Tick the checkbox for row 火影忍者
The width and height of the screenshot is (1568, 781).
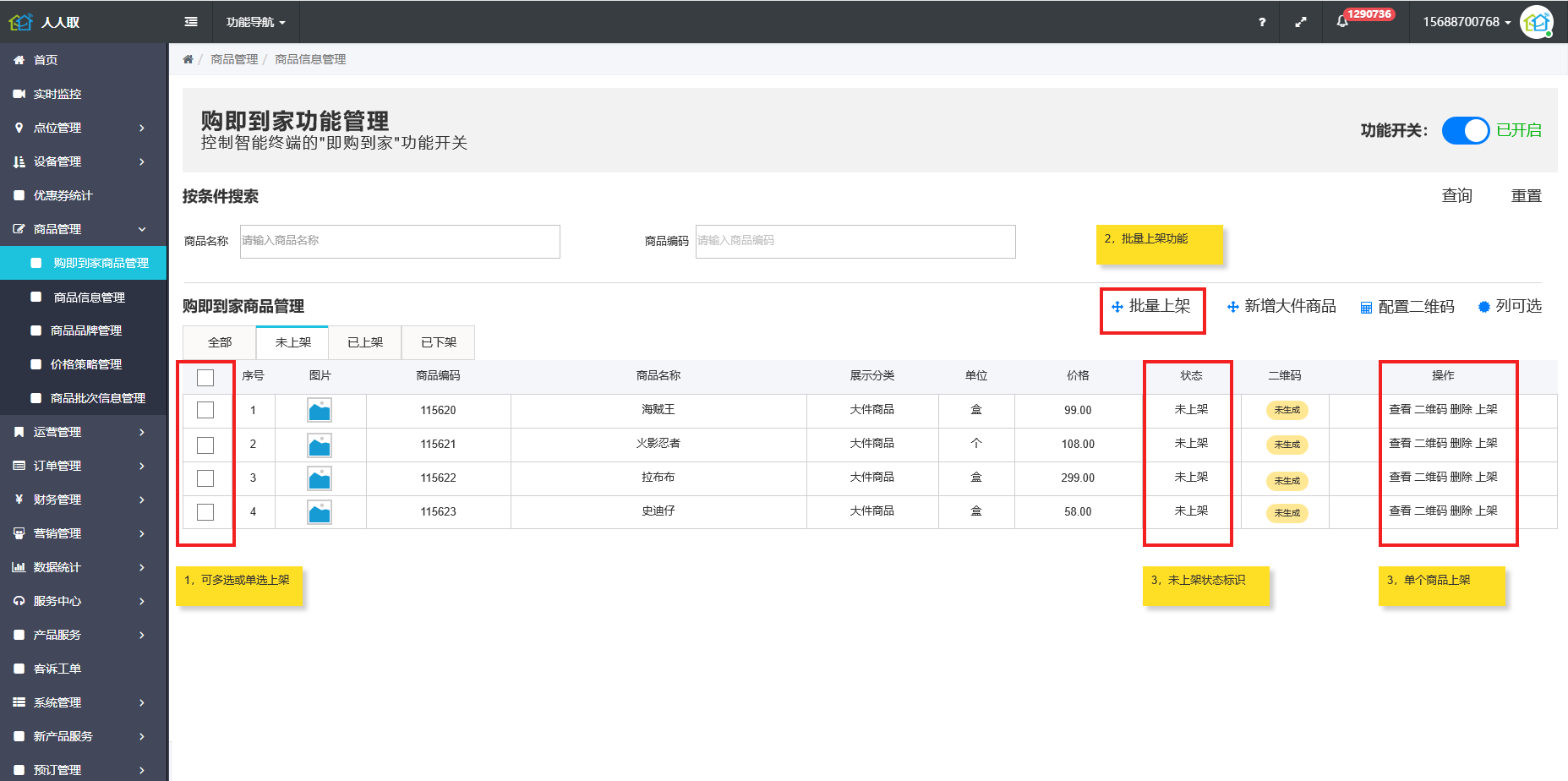pos(205,445)
